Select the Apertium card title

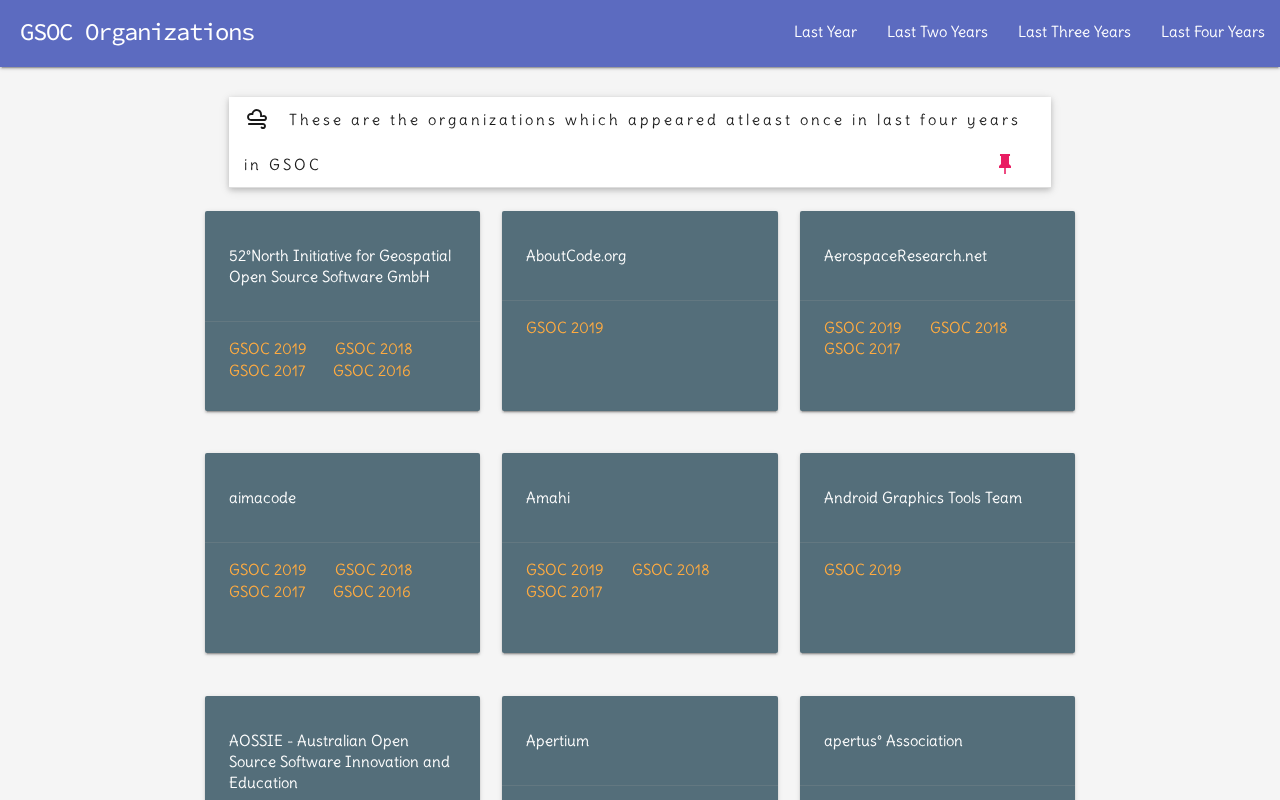click(557, 741)
